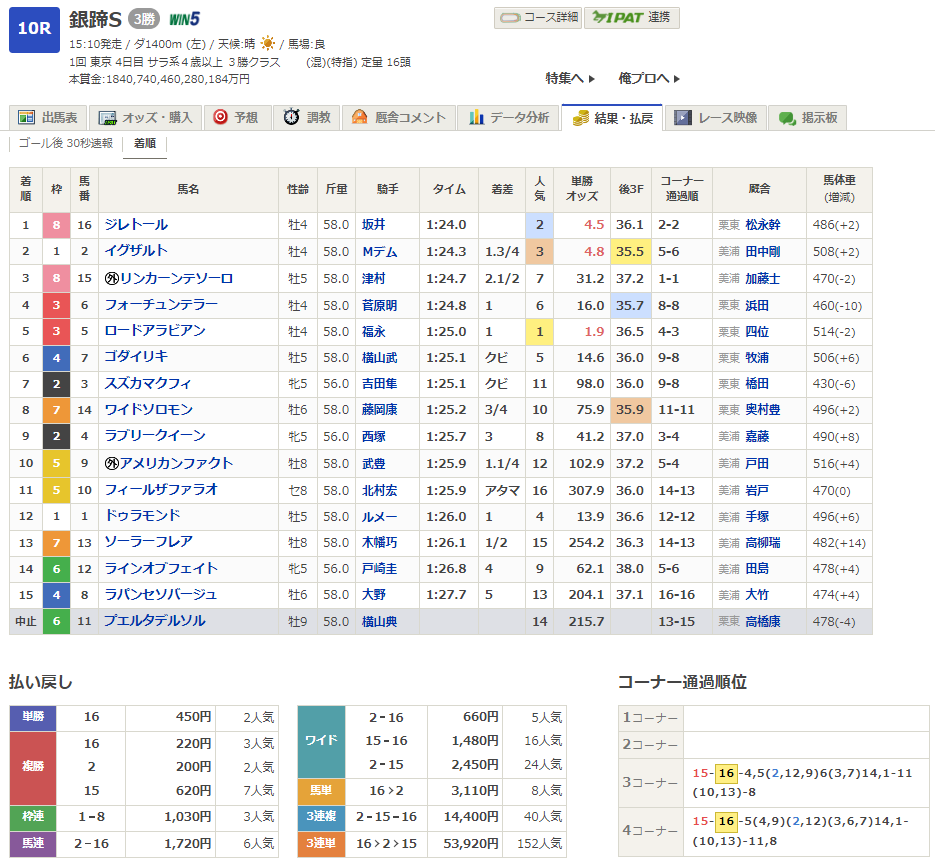
Task: Click the IPAT連携 button
Action: point(631,18)
